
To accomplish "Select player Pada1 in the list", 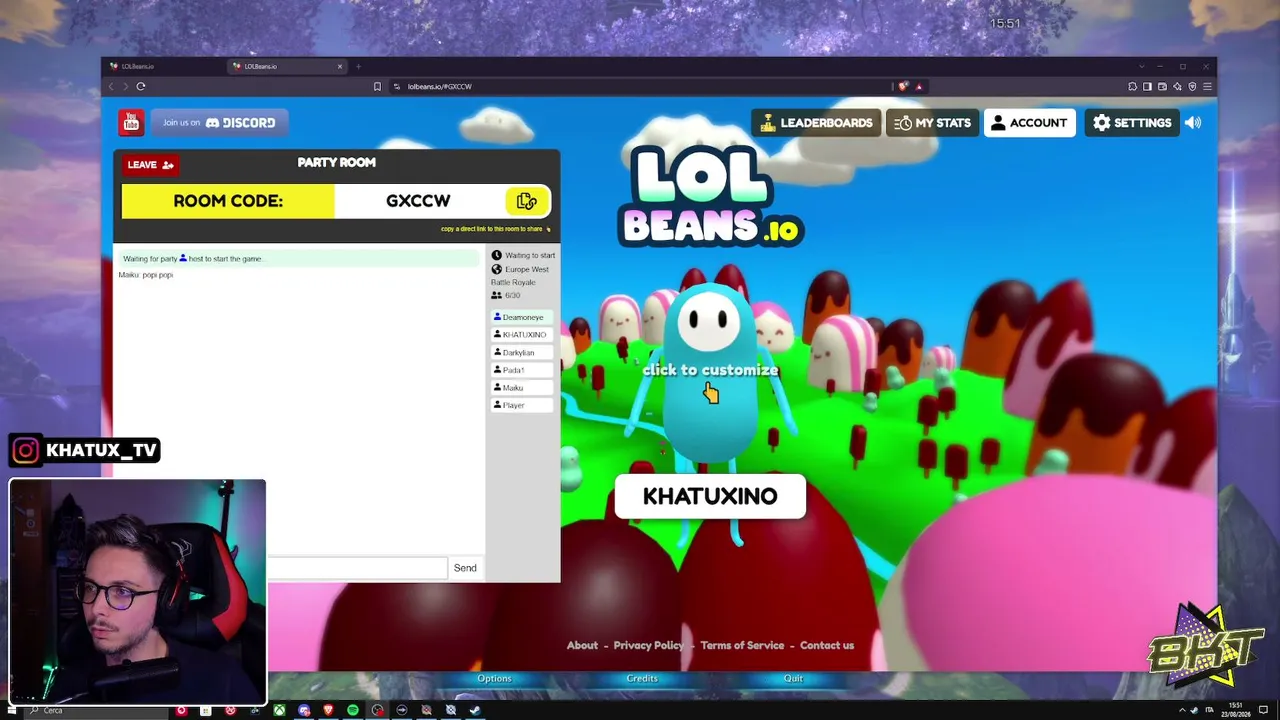I will click(x=522, y=370).
